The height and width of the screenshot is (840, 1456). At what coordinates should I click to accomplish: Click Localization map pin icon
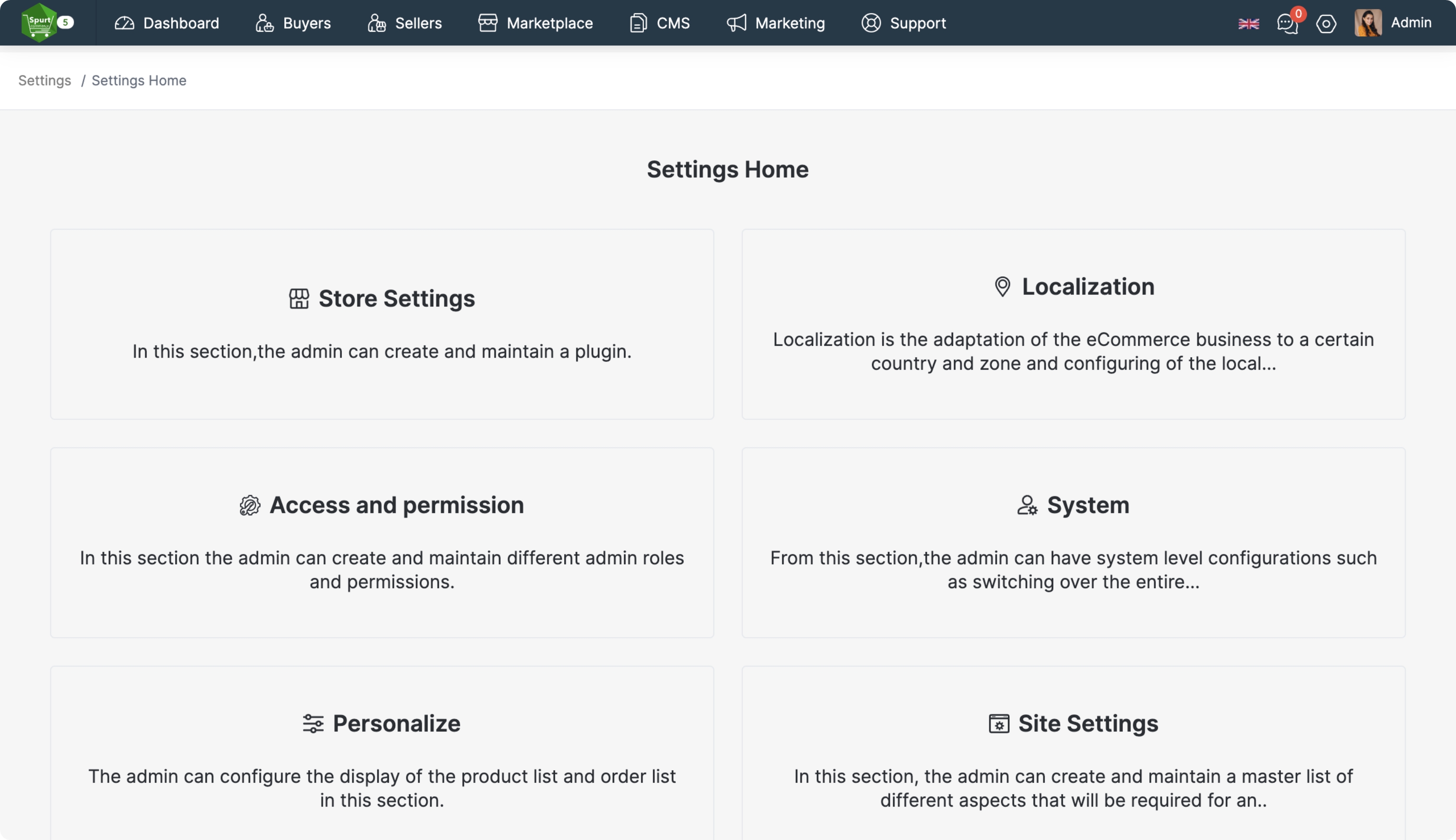coord(1003,287)
